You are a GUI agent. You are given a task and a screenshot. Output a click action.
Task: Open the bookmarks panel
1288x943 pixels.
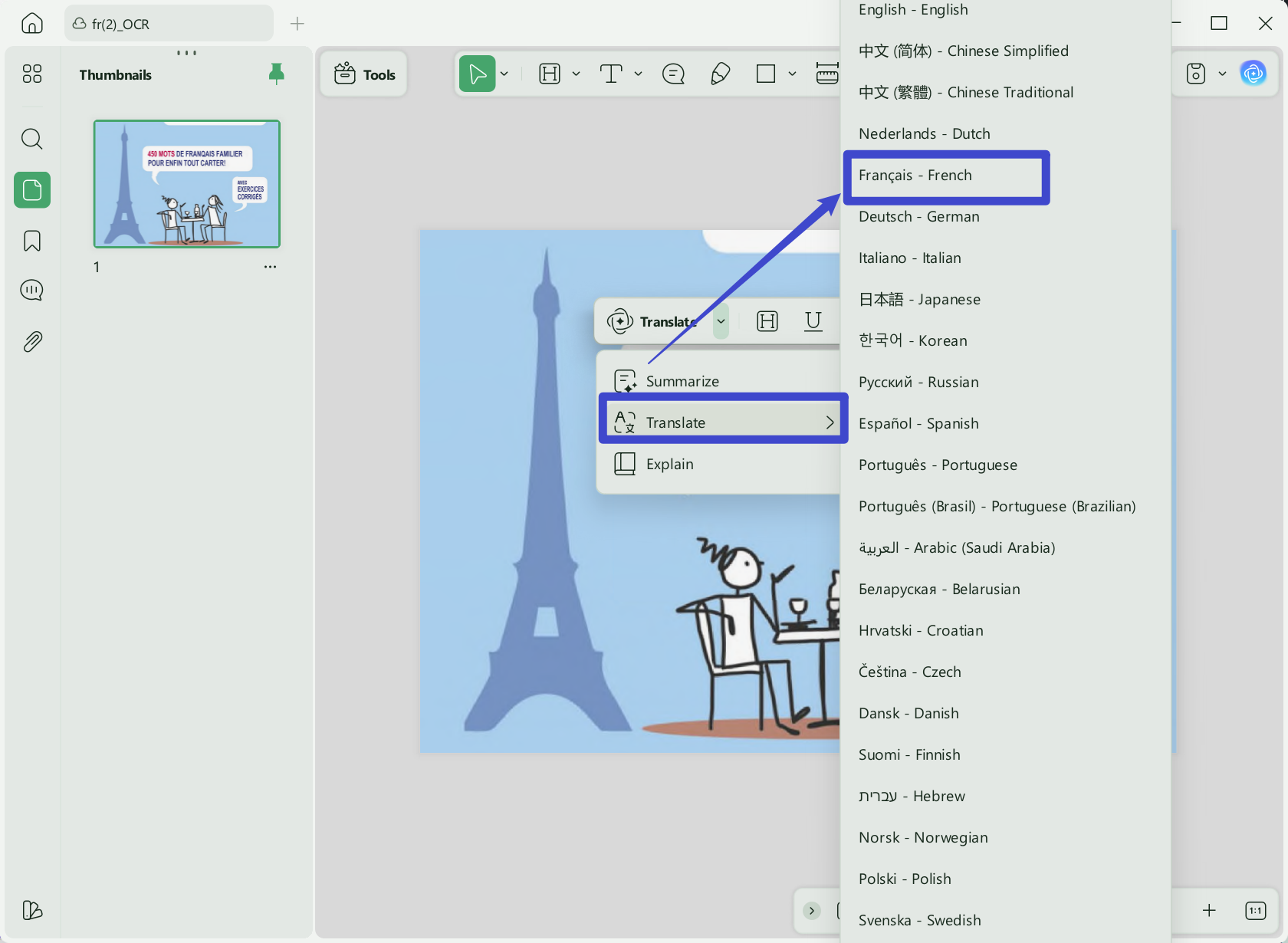tap(31, 241)
